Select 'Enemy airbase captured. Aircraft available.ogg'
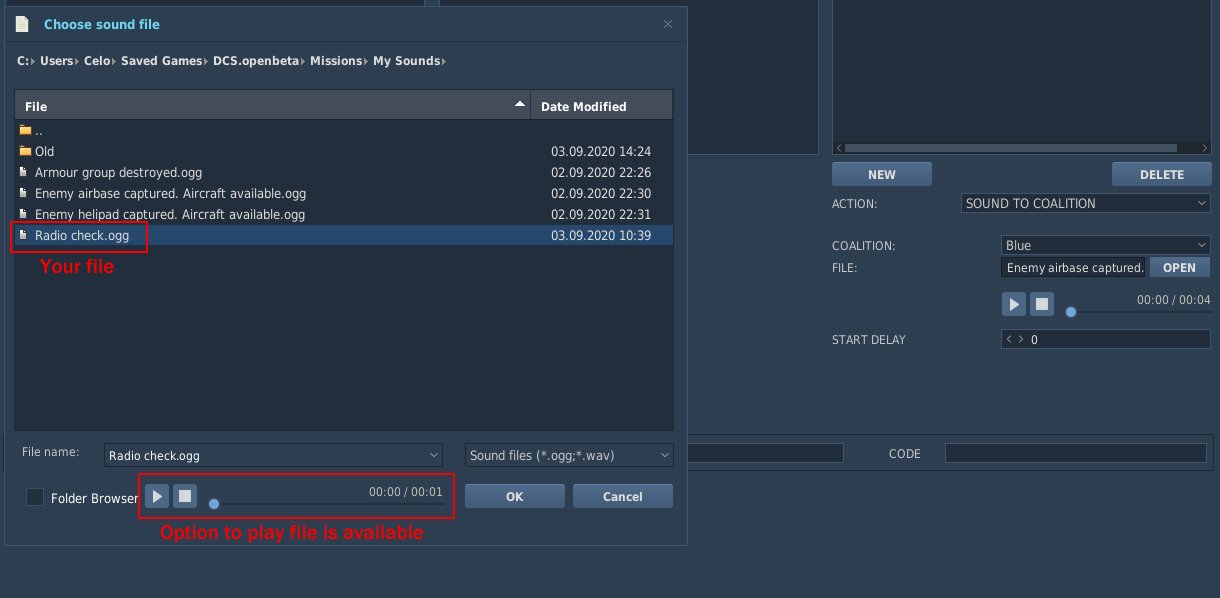Screen dimensions: 1220x598 [170, 194]
